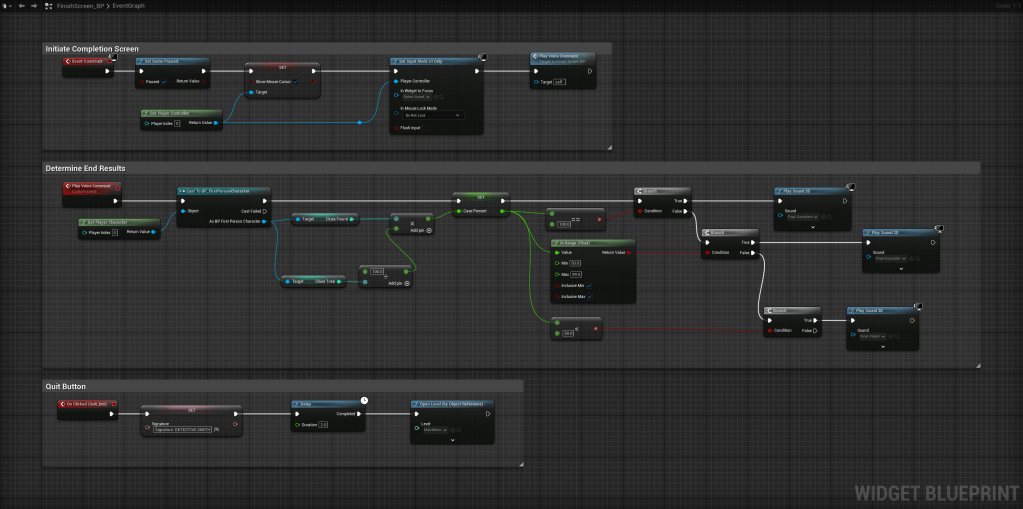Select FinishScreen_BP in the breadcrumb

pyautogui.click(x=80, y=5)
